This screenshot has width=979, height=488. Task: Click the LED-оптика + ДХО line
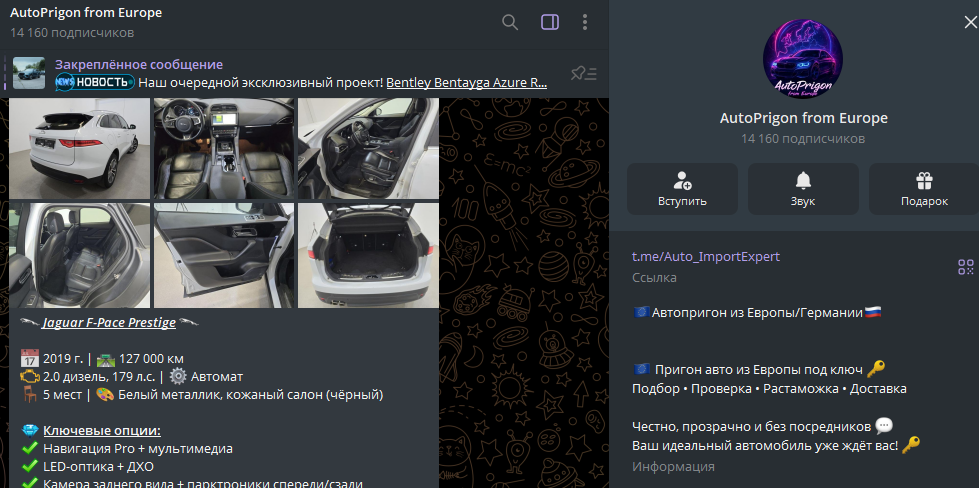pyautogui.click(x=98, y=467)
